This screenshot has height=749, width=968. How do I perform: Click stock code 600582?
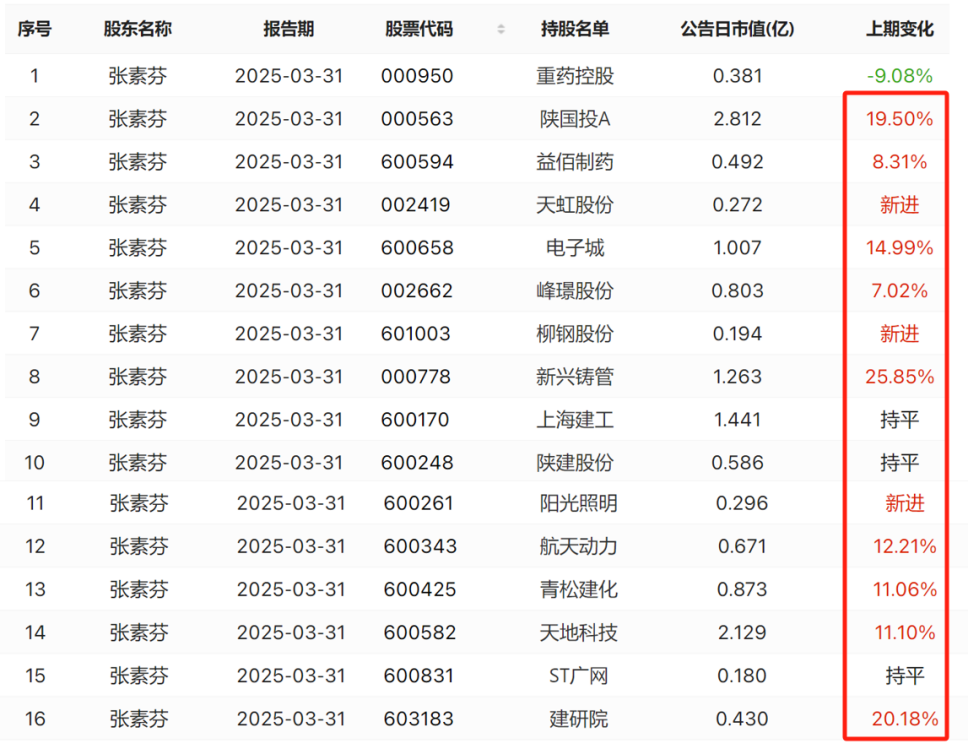pyautogui.click(x=420, y=633)
